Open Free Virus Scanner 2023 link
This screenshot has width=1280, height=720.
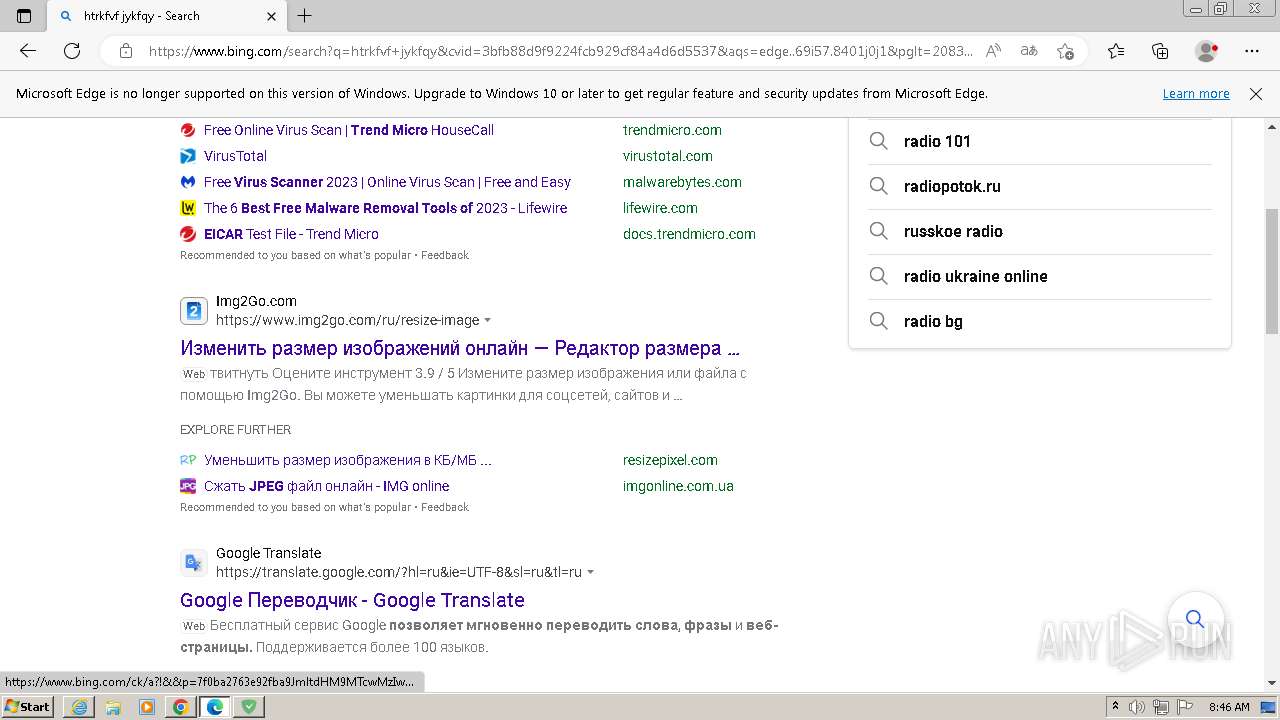387,182
